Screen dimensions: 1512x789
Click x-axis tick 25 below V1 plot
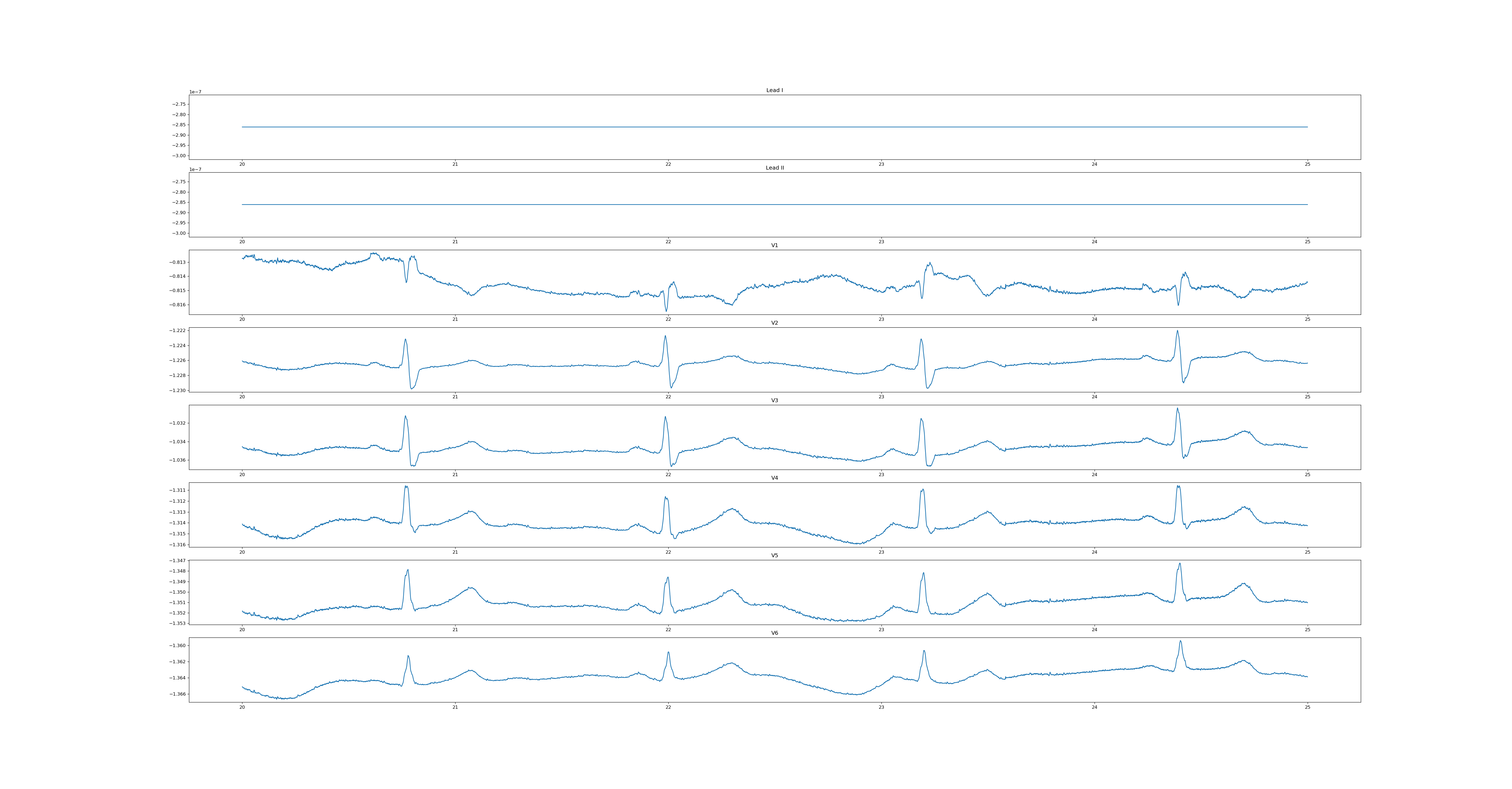coord(1307,319)
